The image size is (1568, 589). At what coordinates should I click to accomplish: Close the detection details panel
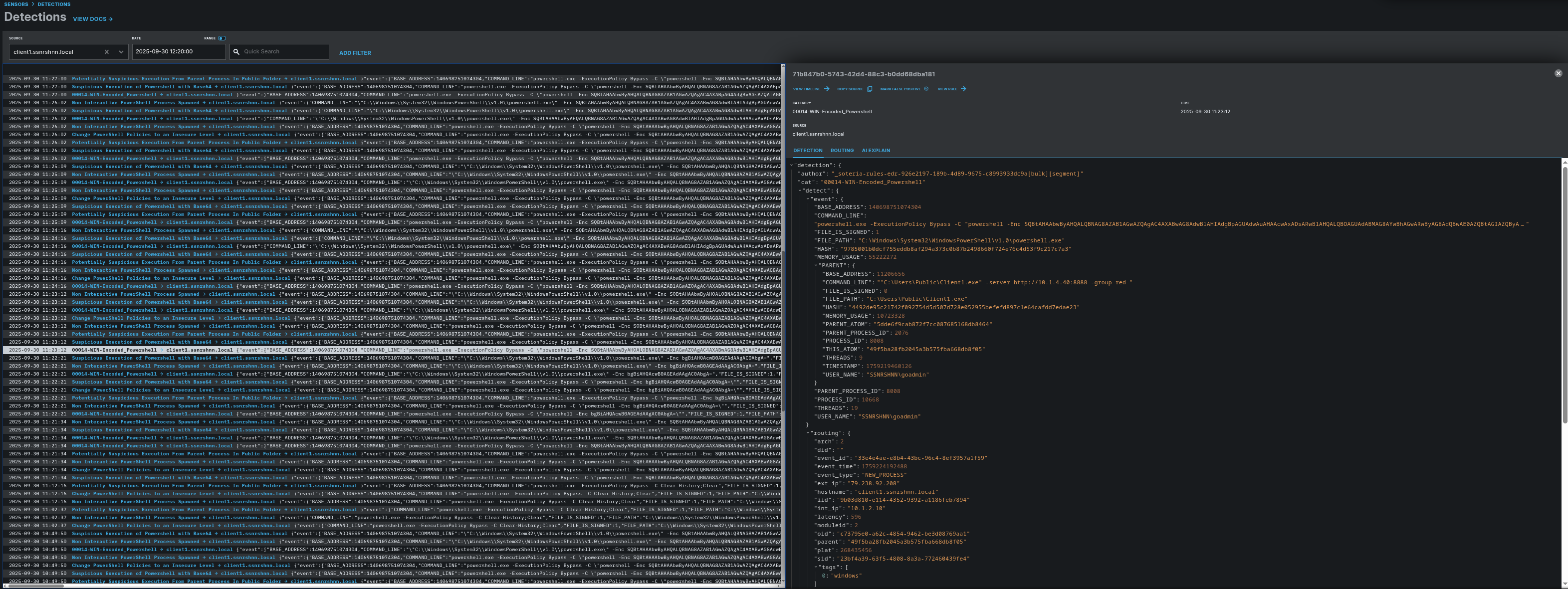(x=1558, y=74)
